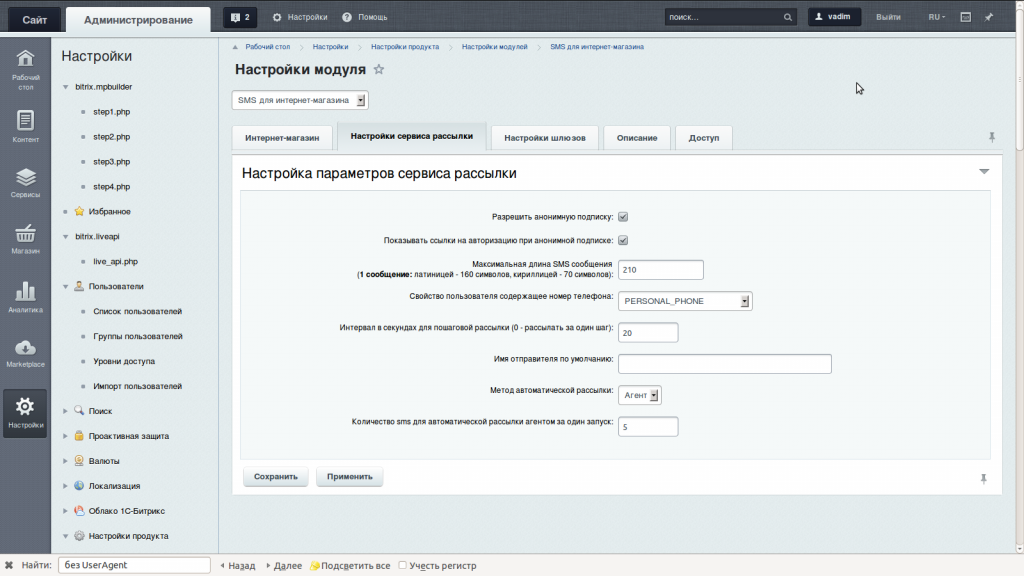Expand the Проактивная защита tree node

point(65,436)
